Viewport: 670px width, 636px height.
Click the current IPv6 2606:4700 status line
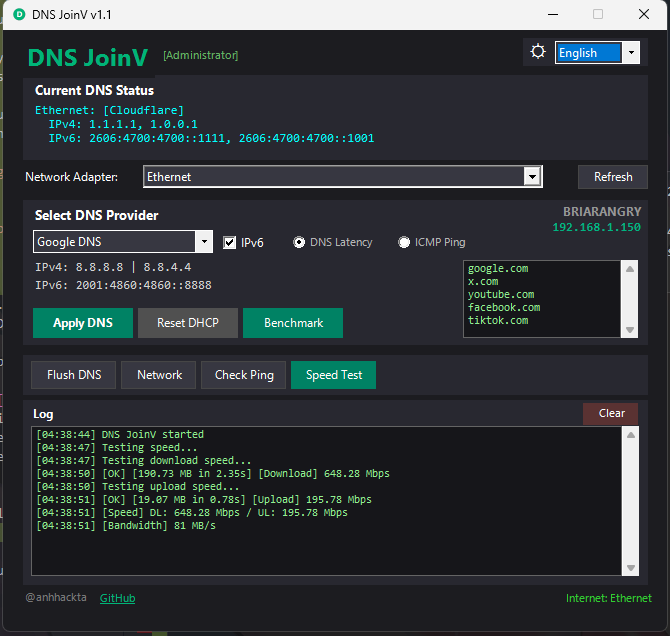[211, 138]
